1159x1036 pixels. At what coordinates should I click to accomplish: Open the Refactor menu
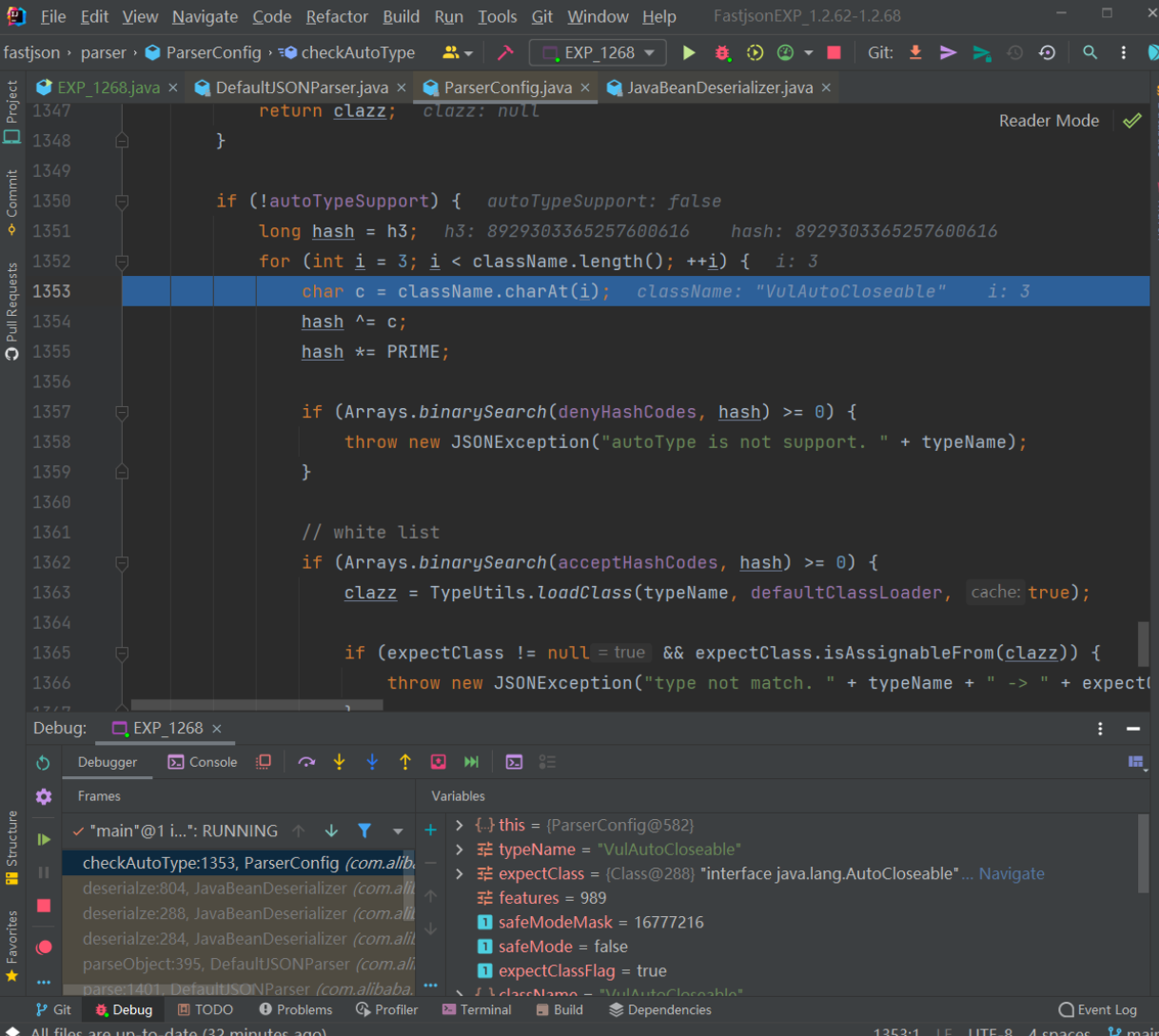[x=337, y=16]
